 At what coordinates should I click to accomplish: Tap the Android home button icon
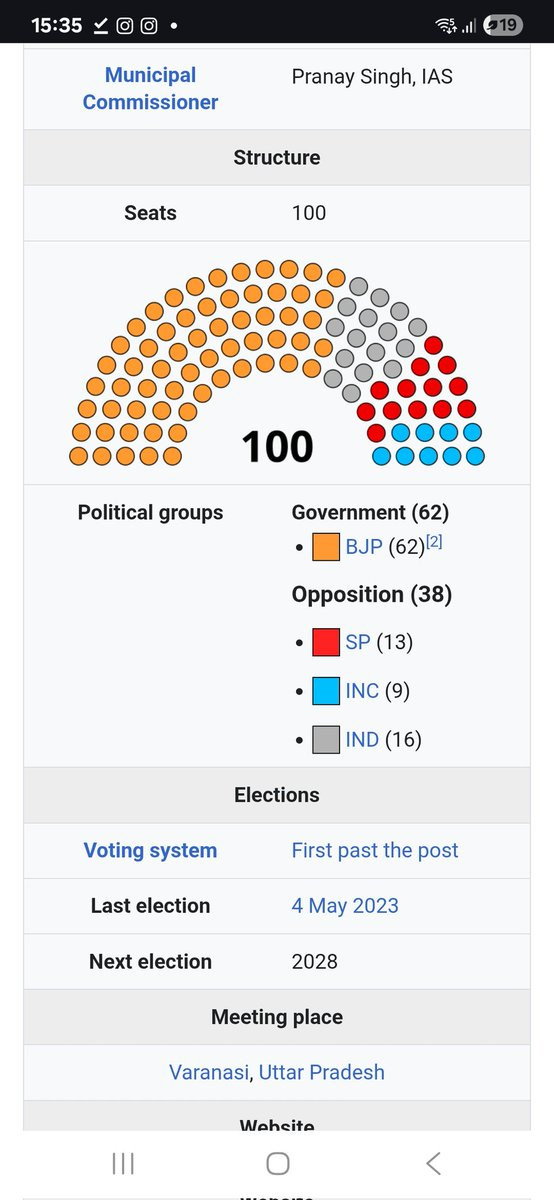point(278,1163)
